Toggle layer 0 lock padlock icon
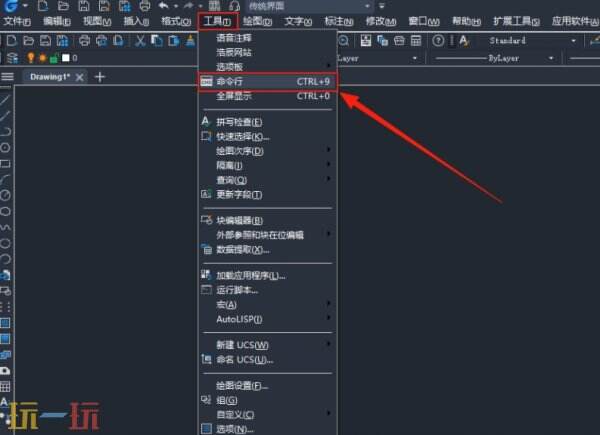This screenshot has height=435, width=600. click(x=54, y=58)
